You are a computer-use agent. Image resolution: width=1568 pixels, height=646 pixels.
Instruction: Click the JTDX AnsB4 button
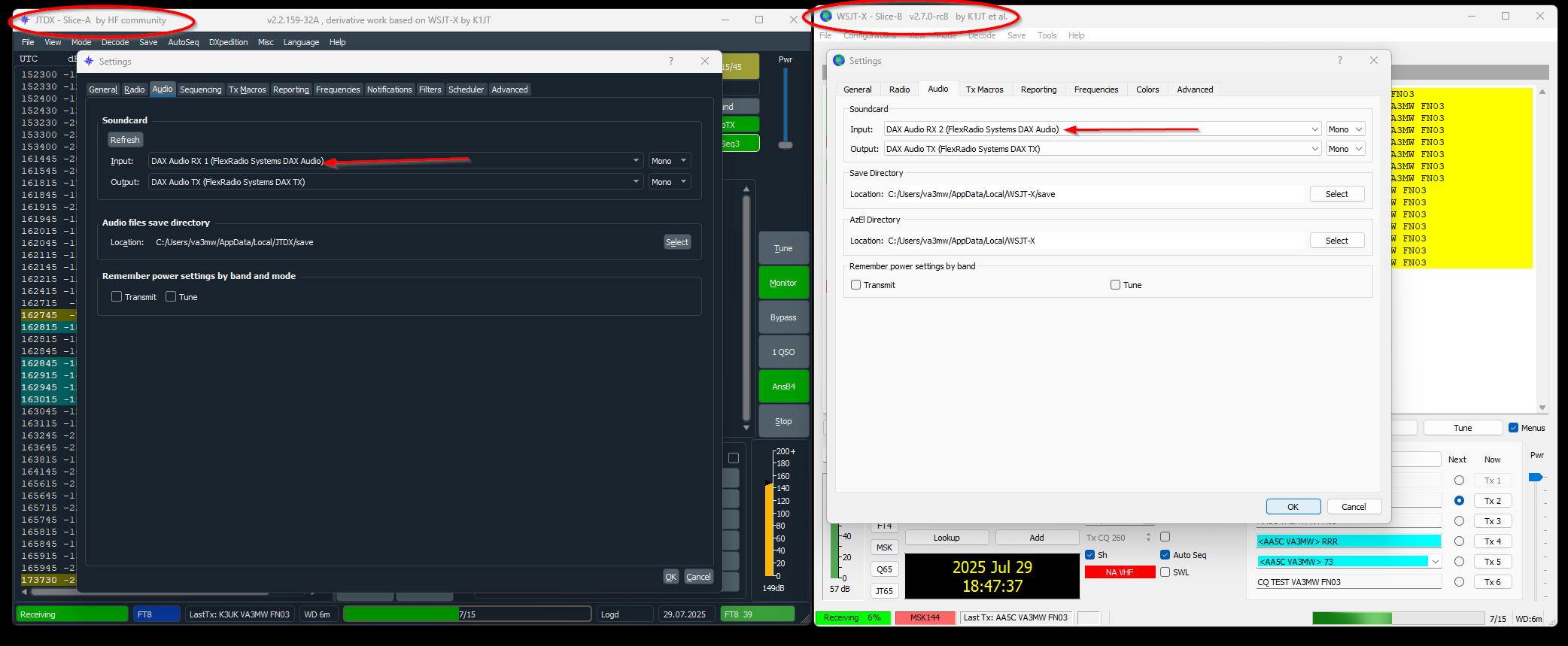(x=783, y=387)
